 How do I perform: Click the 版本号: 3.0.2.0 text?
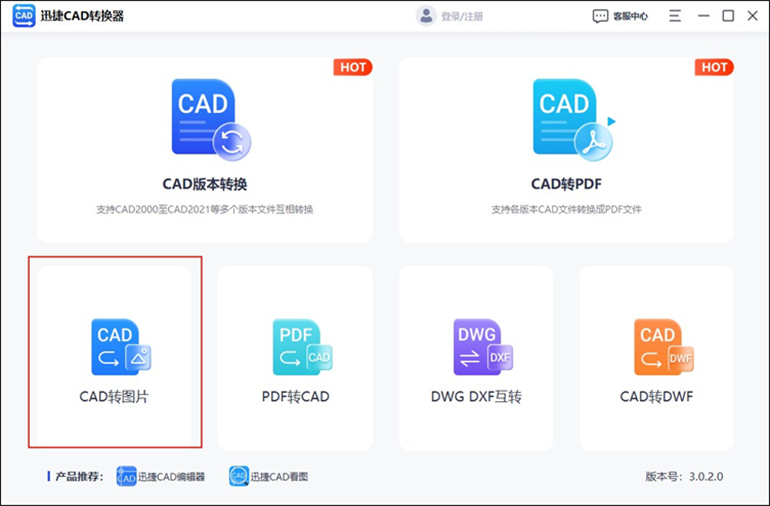tap(684, 477)
